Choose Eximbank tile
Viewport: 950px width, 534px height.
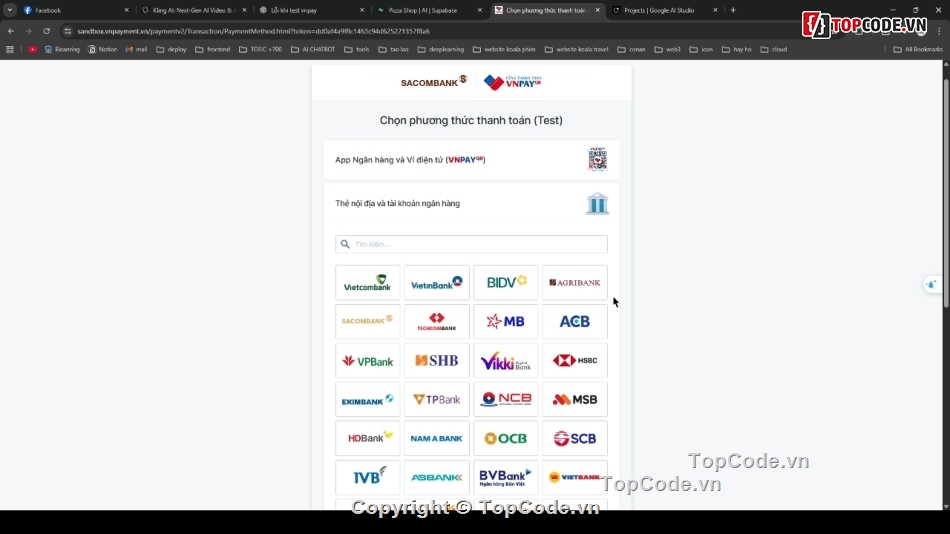click(368, 399)
